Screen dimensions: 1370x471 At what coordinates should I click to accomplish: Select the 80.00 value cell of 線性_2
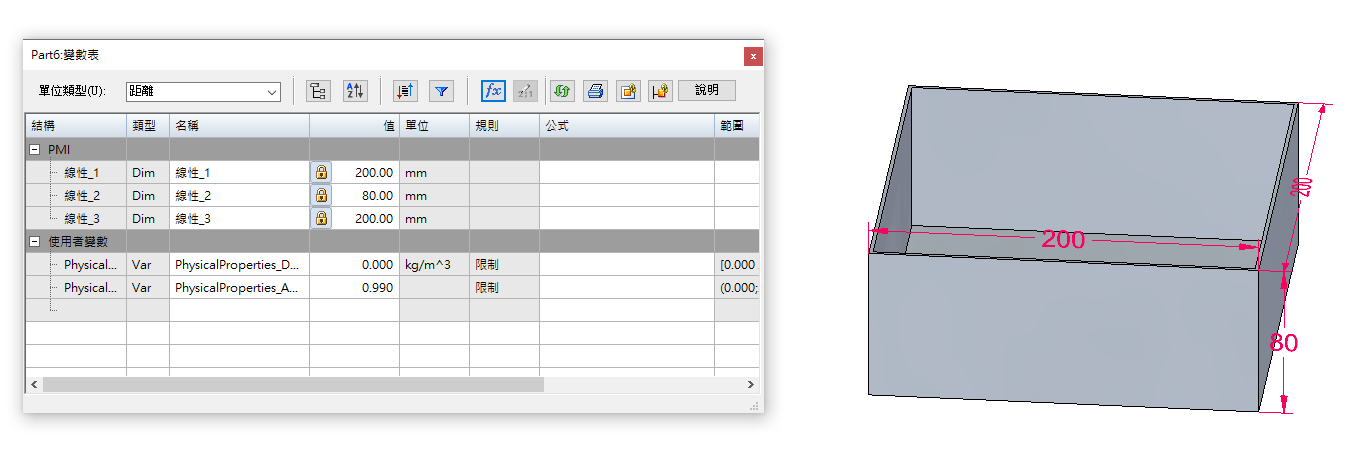click(x=365, y=195)
